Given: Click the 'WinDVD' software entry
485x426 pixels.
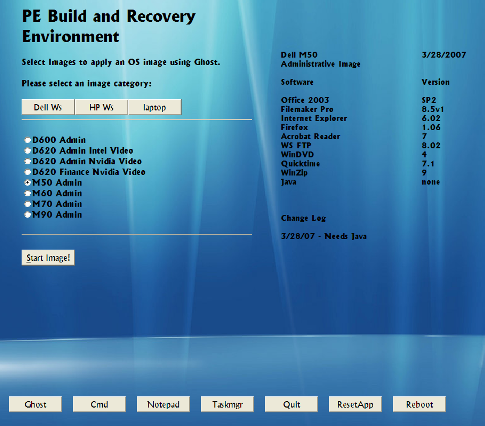Looking at the screenshot, I should tap(297, 154).
